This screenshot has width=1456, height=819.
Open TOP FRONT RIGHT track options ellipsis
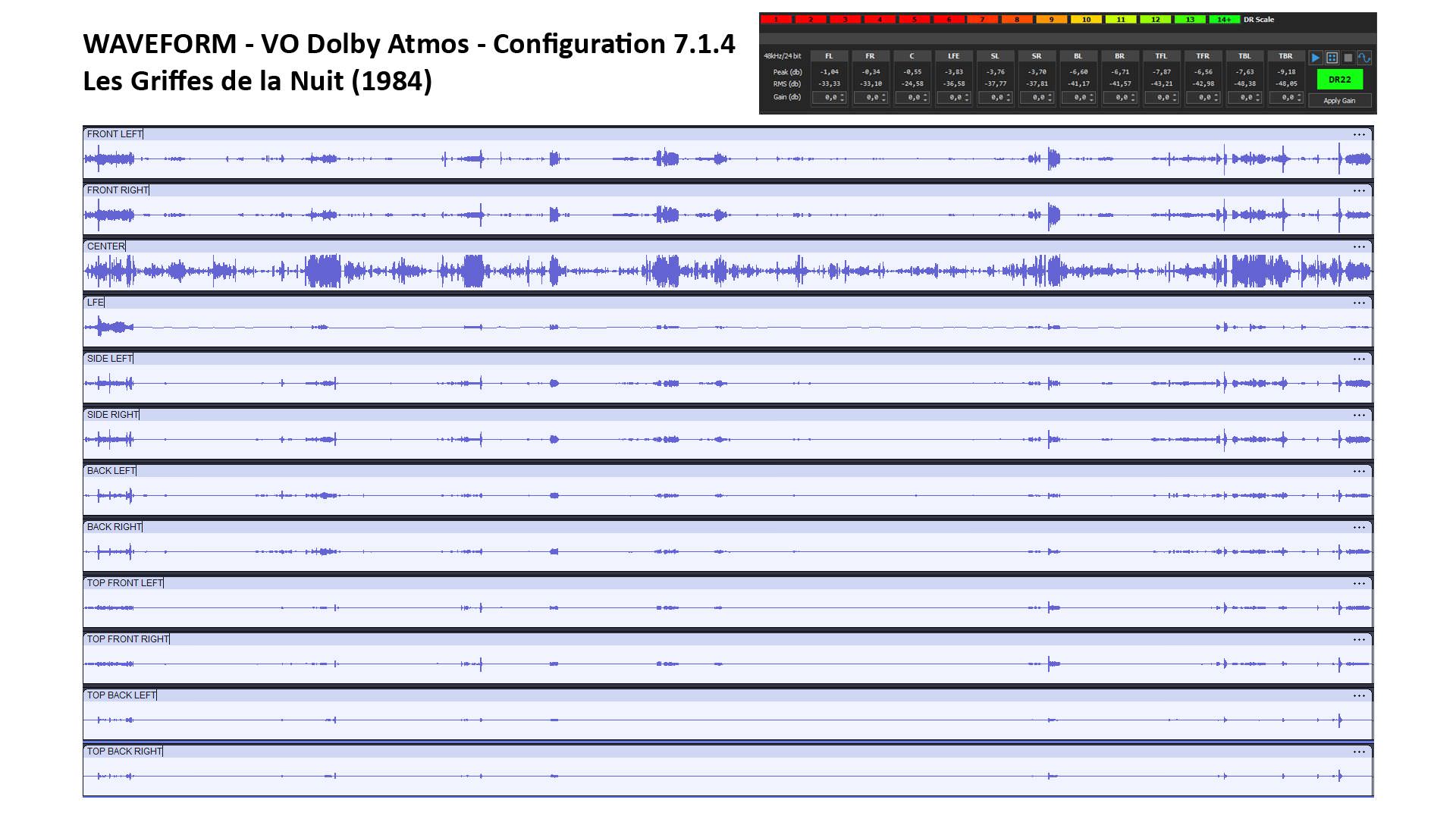[1359, 640]
